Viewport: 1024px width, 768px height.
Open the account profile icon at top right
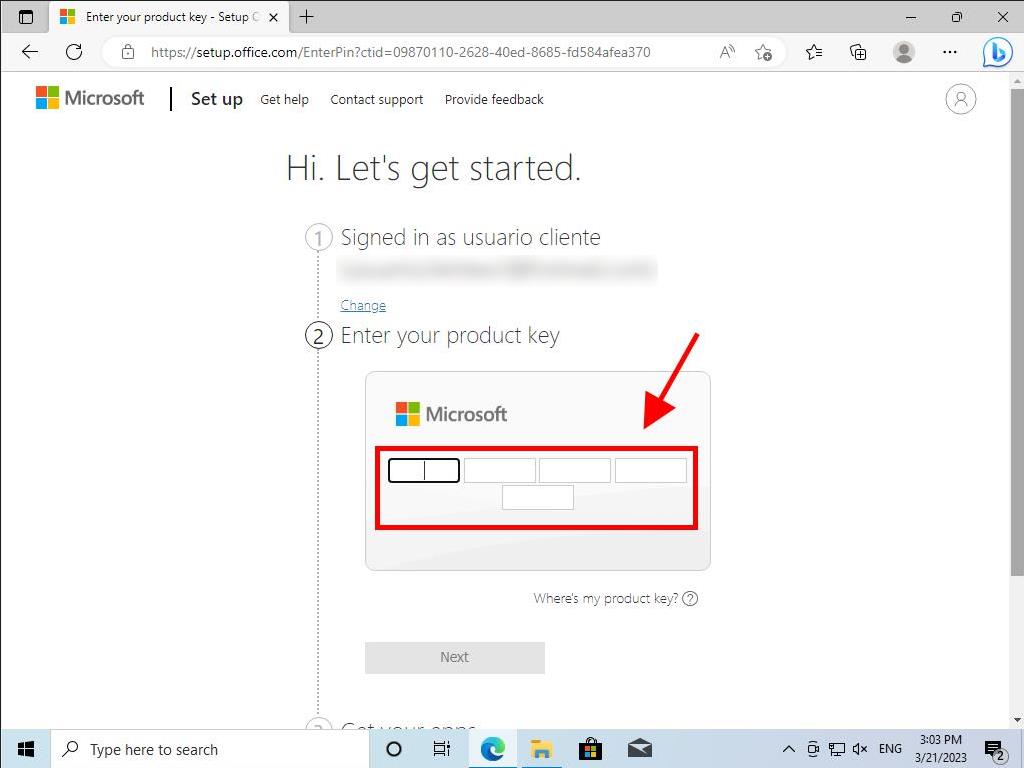point(960,99)
